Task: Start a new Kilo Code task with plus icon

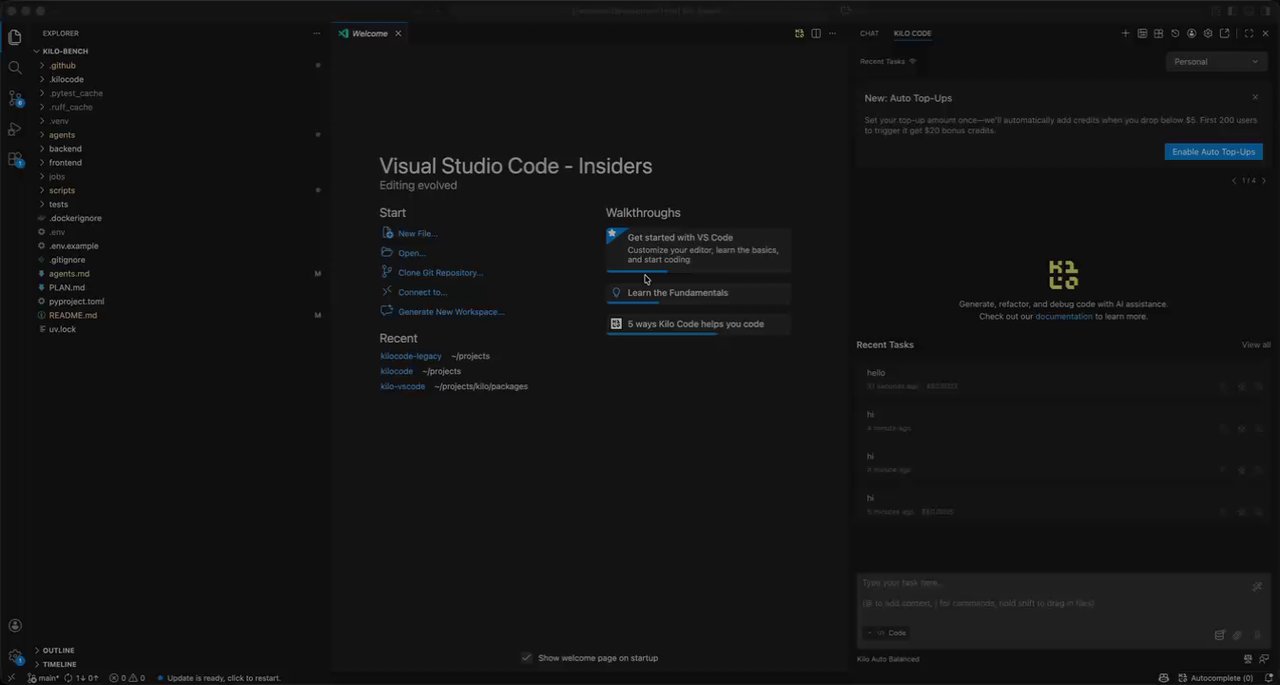Action: [1125, 33]
